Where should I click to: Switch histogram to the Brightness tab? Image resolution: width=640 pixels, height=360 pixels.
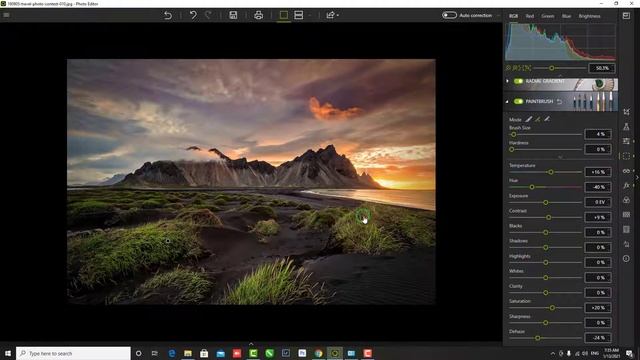(x=589, y=16)
